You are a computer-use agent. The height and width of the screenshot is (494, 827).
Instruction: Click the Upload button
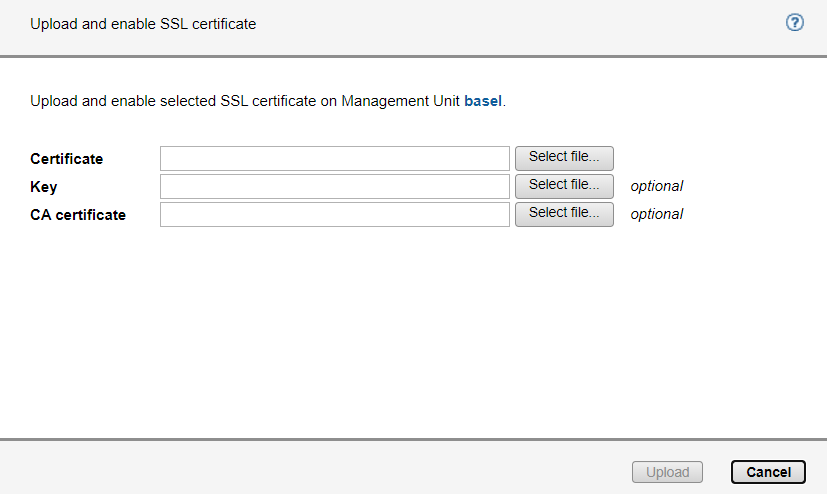(x=667, y=472)
